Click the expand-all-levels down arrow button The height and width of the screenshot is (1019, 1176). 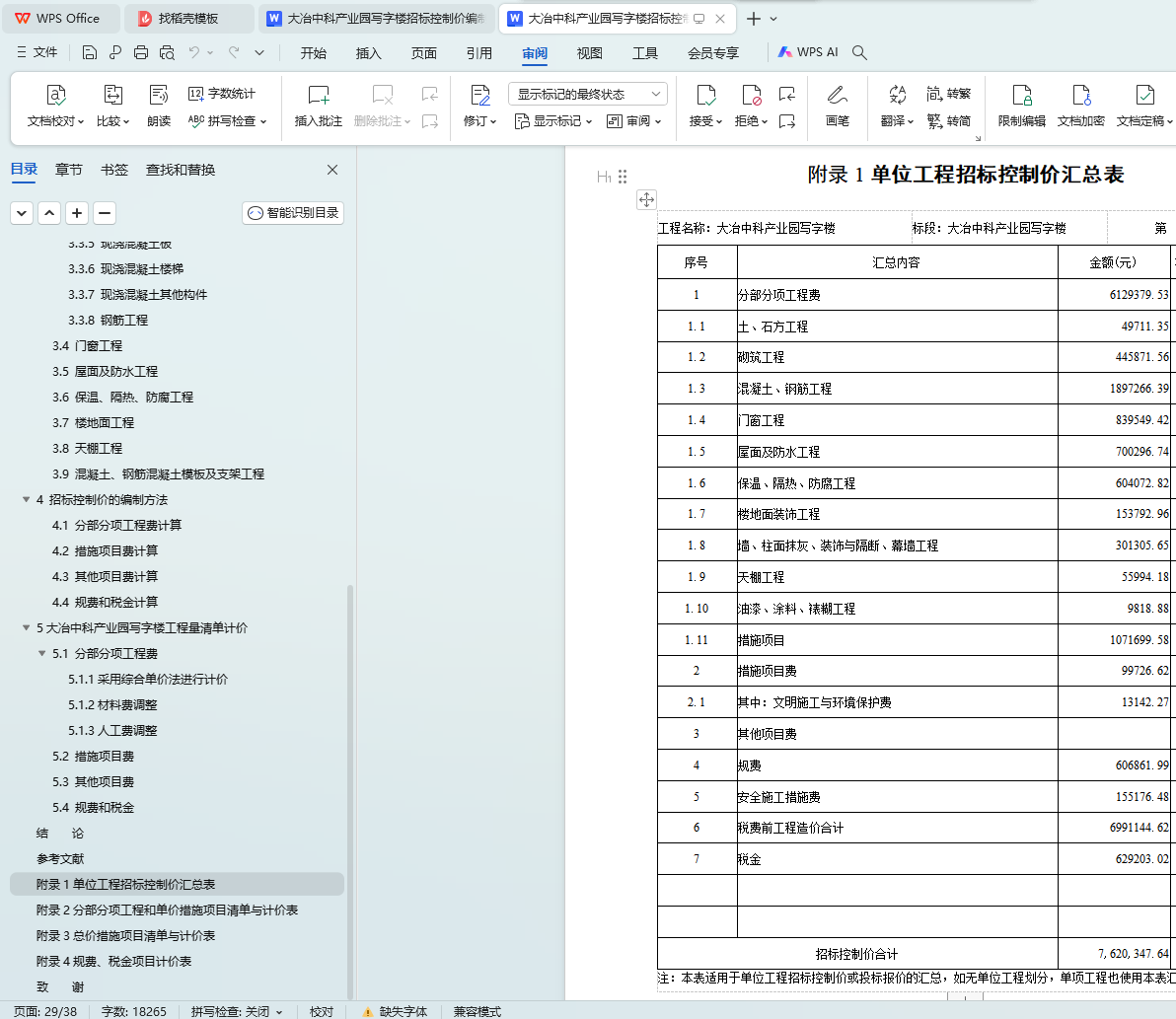22,213
